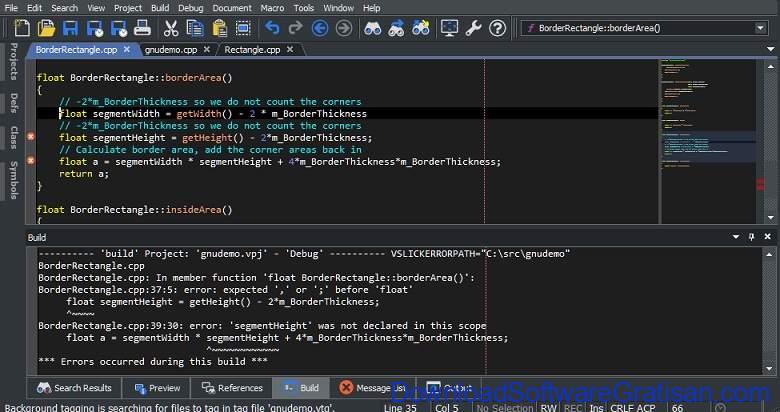This screenshot has width=780, height=412.
Task: Open the Debug menu
Action: [x=191, y=8]
